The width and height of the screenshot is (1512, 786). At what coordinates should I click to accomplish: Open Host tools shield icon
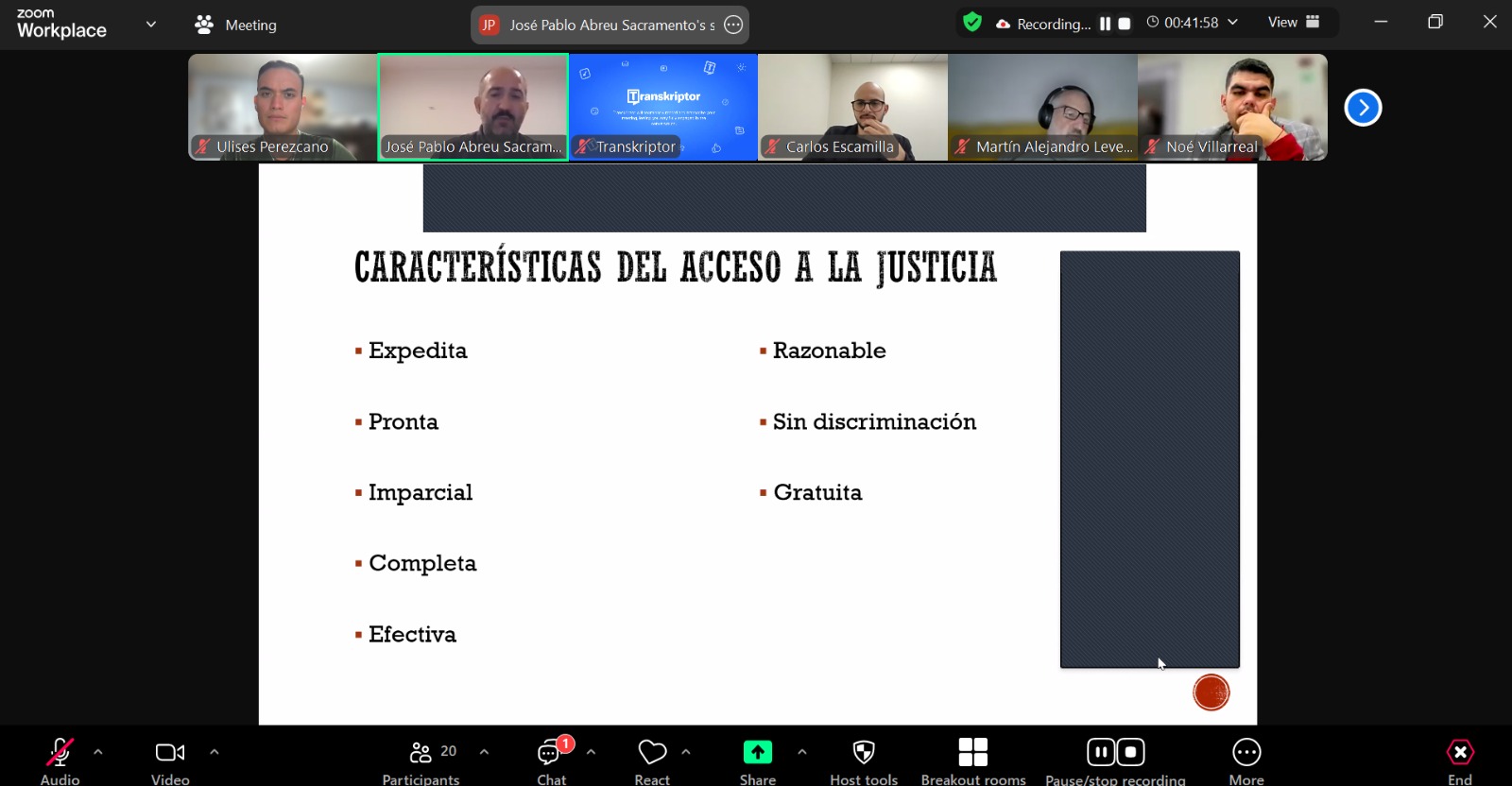tap(863, 752)
